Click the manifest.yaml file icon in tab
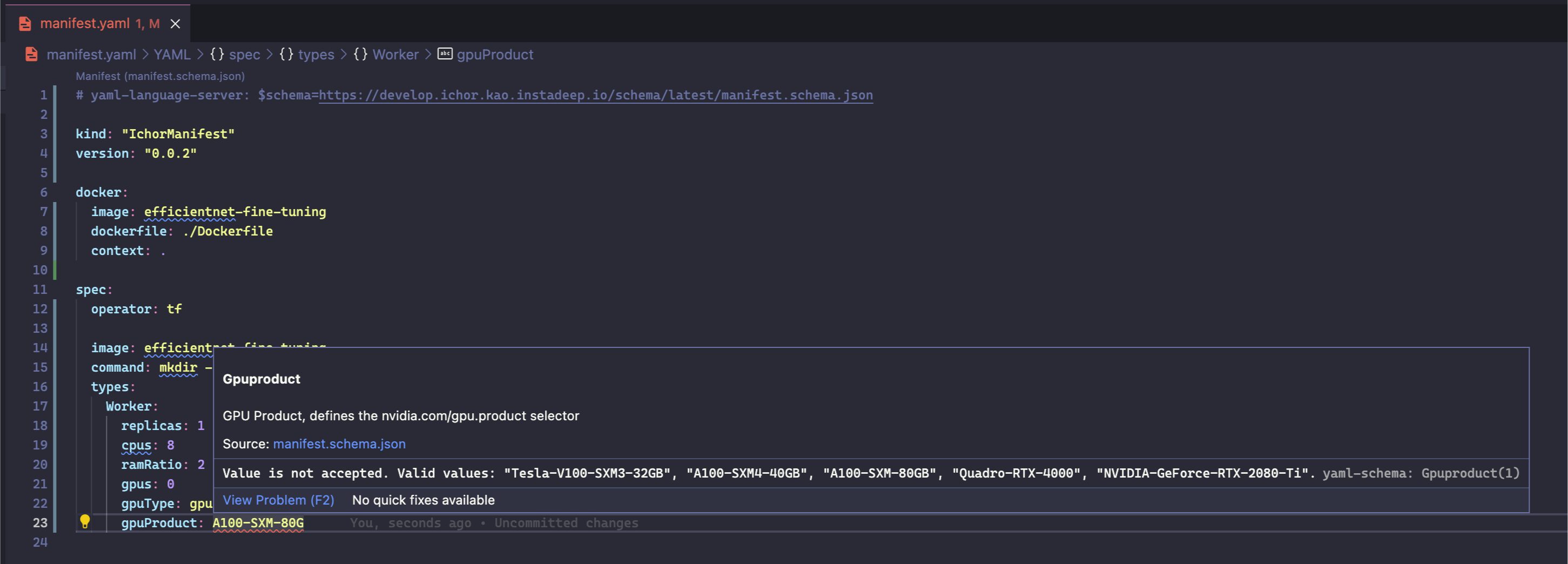1568x564 pixels. [25, 24]
